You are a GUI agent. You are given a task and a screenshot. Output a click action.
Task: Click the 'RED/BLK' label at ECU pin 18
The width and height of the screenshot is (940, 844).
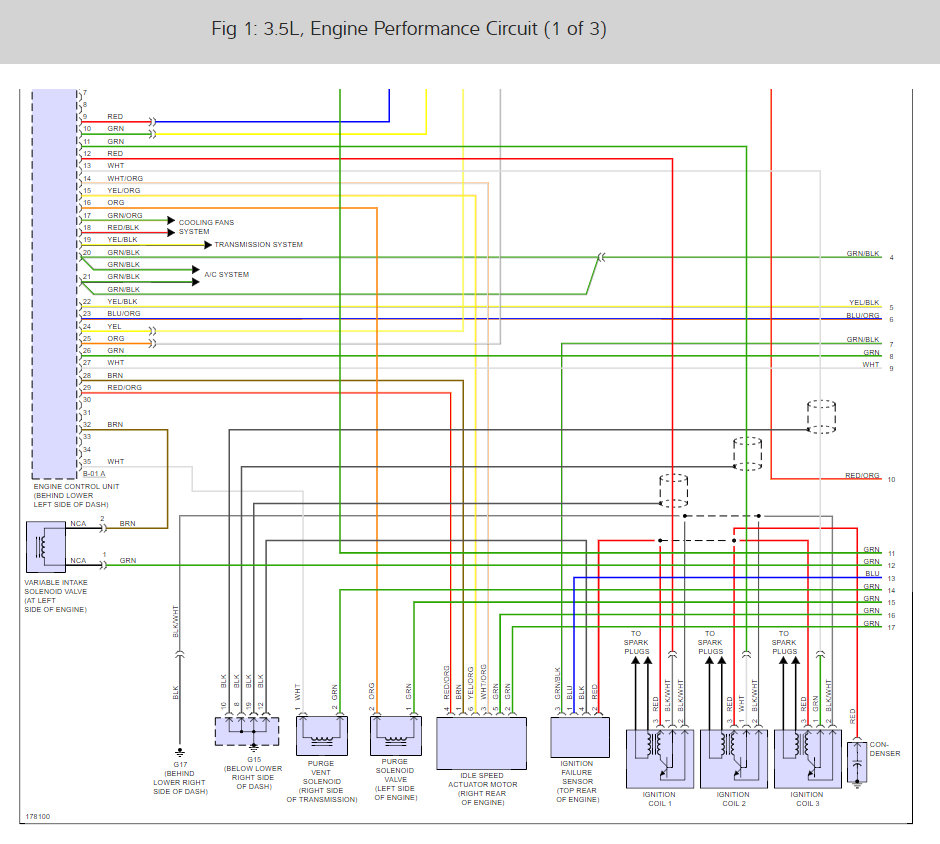point(123,227)
